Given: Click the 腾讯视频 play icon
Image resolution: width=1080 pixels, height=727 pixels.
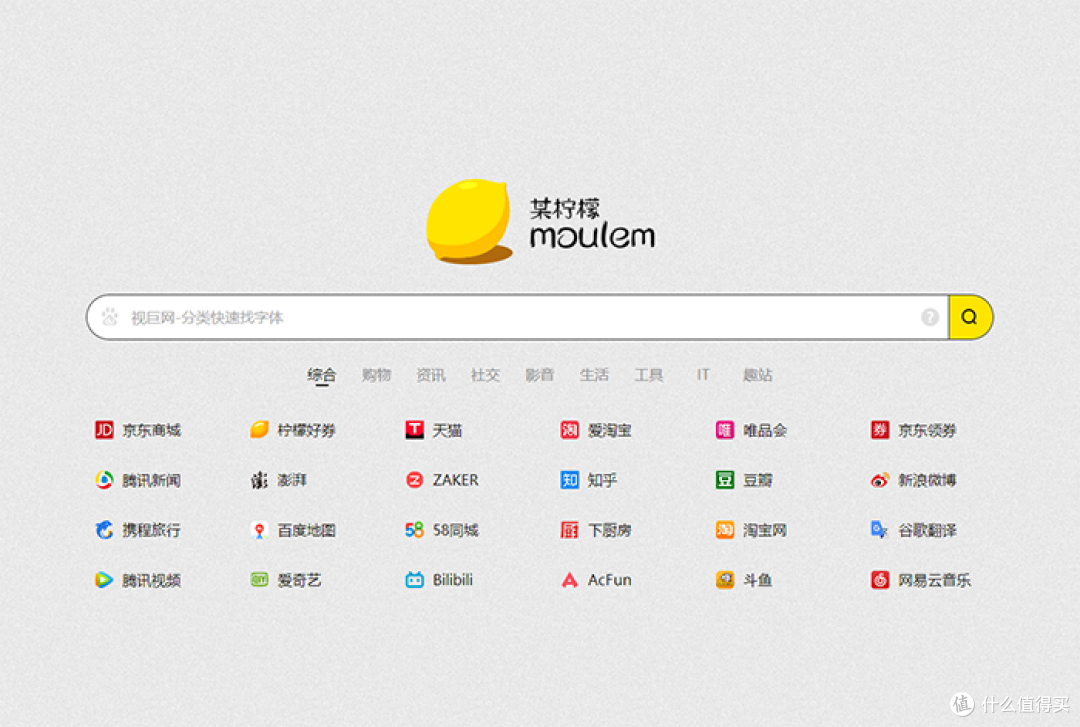Looking at the screenshot, I should (104, 580).
